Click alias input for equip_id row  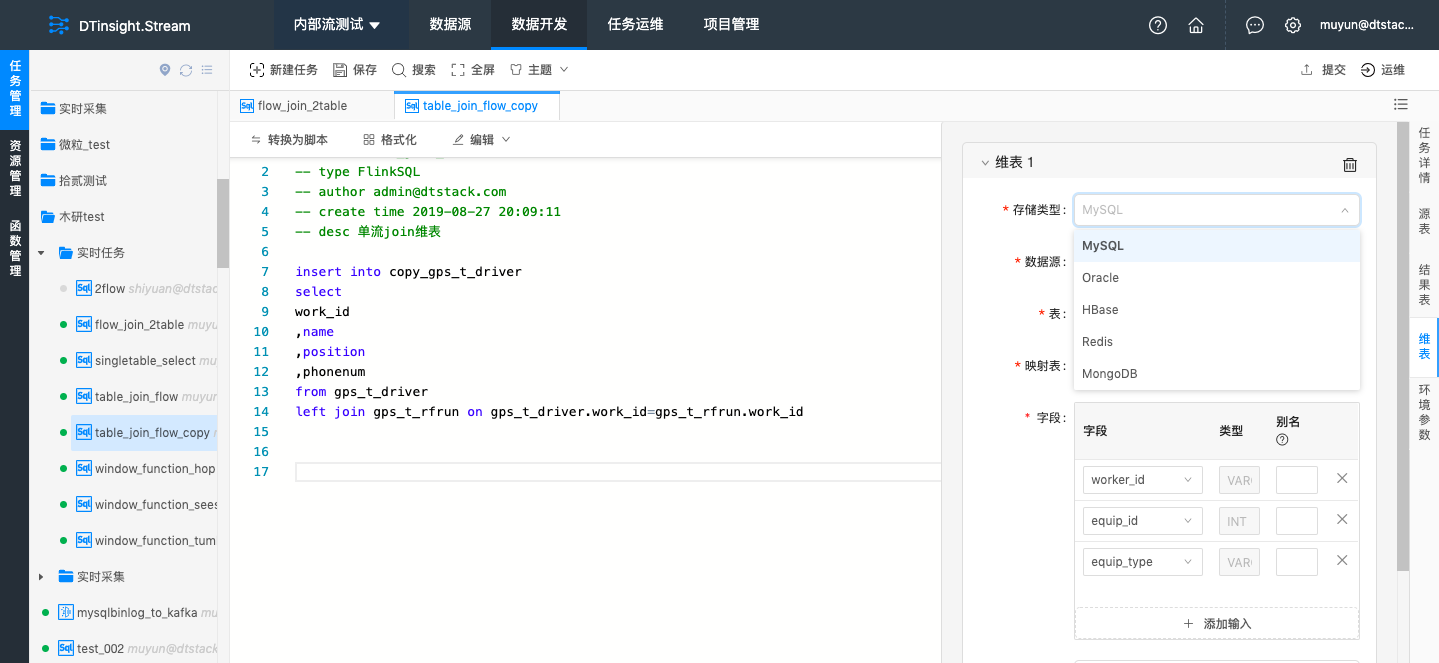tap(1297, 521)
